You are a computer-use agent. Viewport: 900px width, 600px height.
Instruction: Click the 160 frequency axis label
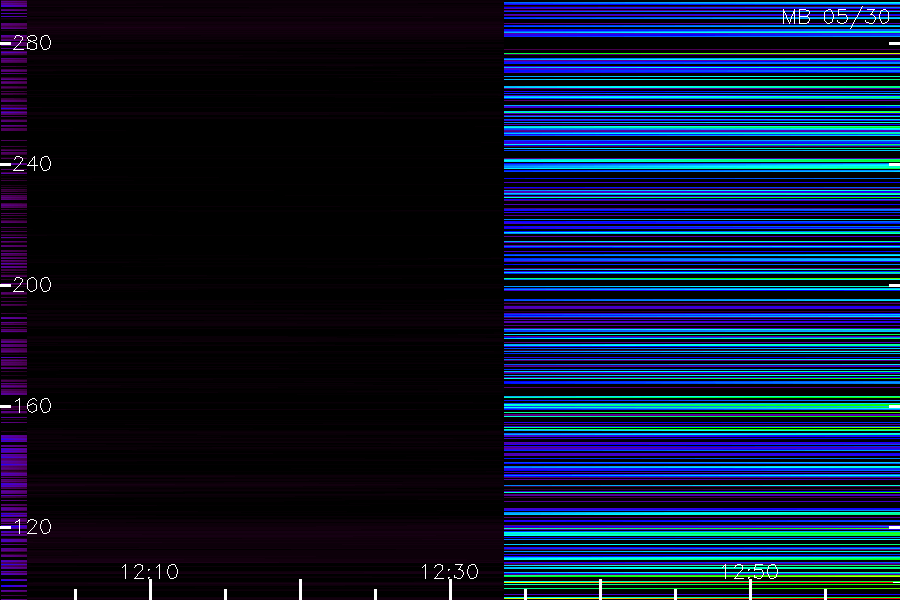coord(32,406)
